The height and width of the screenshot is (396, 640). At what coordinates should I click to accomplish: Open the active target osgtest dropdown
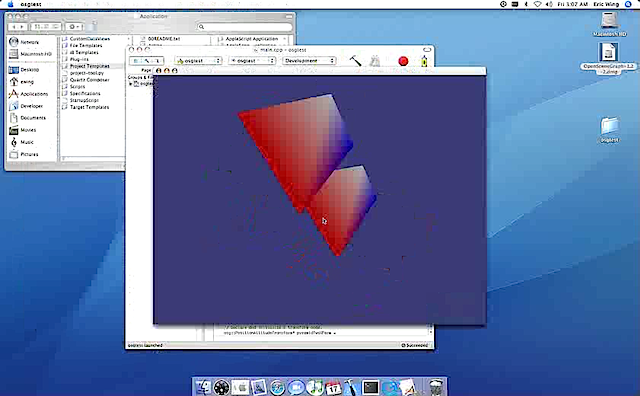point(198,60)
